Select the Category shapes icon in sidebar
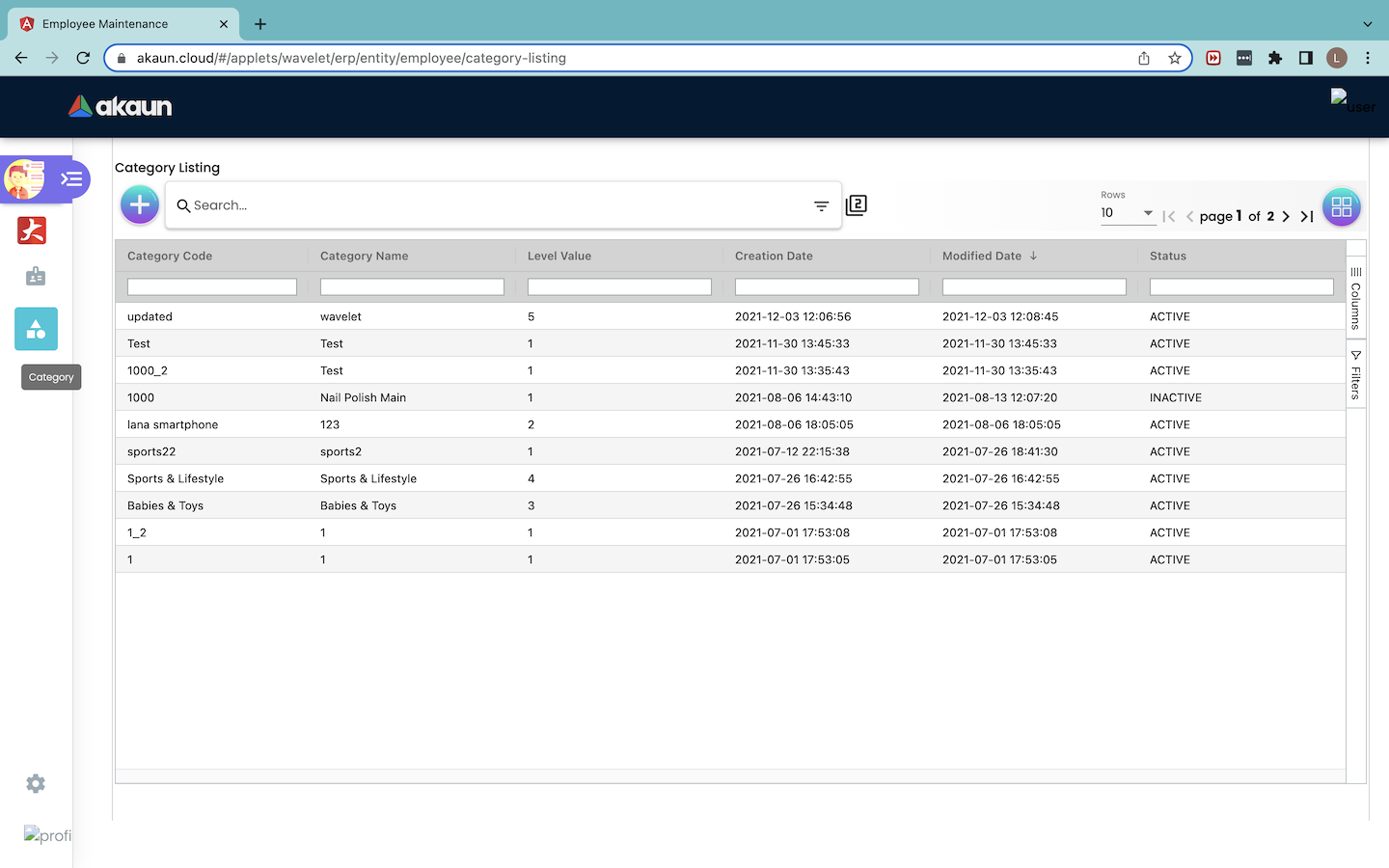 click(x=36, y=329)
